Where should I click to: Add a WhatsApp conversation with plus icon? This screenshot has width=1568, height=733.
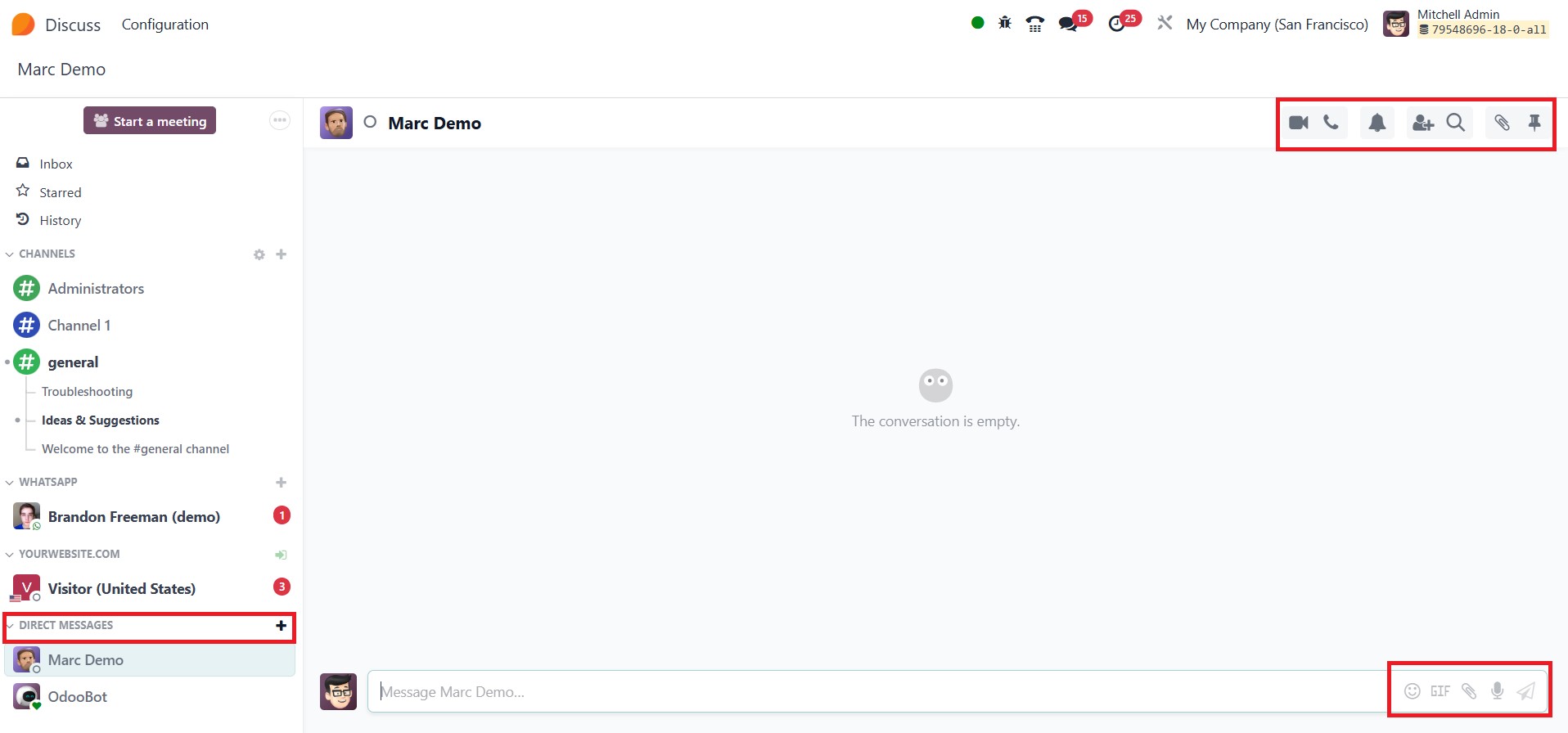click(x=282, y=483)
